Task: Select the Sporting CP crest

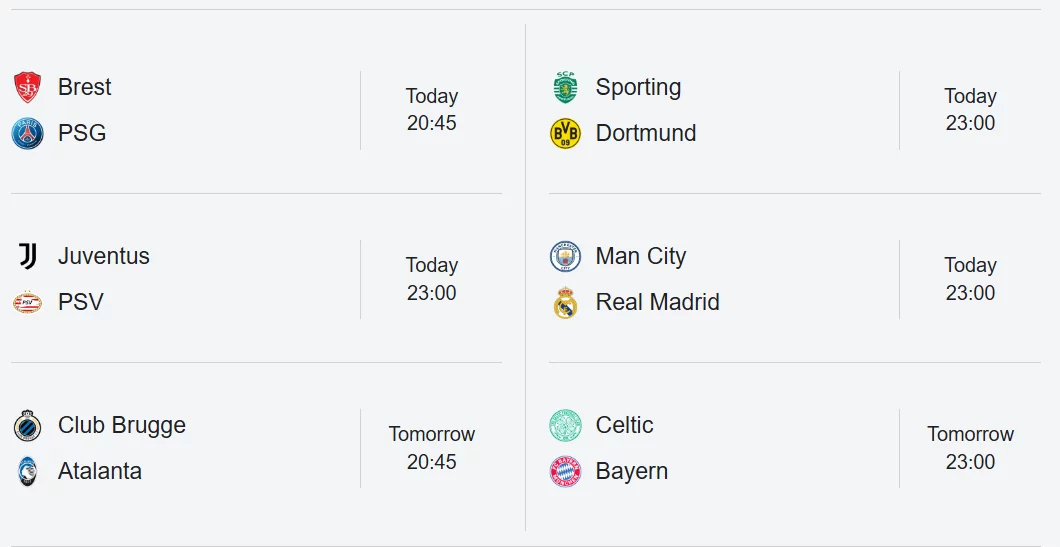Action: [x=565, y=87]
